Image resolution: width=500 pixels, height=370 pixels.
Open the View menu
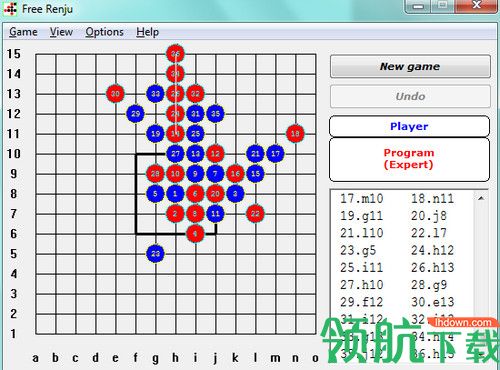coord(61,32)
